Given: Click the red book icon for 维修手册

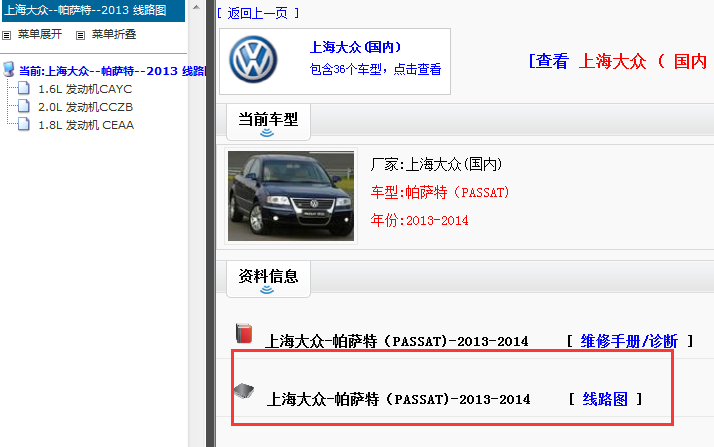Looking at the screenshot, I should point(244,333).
